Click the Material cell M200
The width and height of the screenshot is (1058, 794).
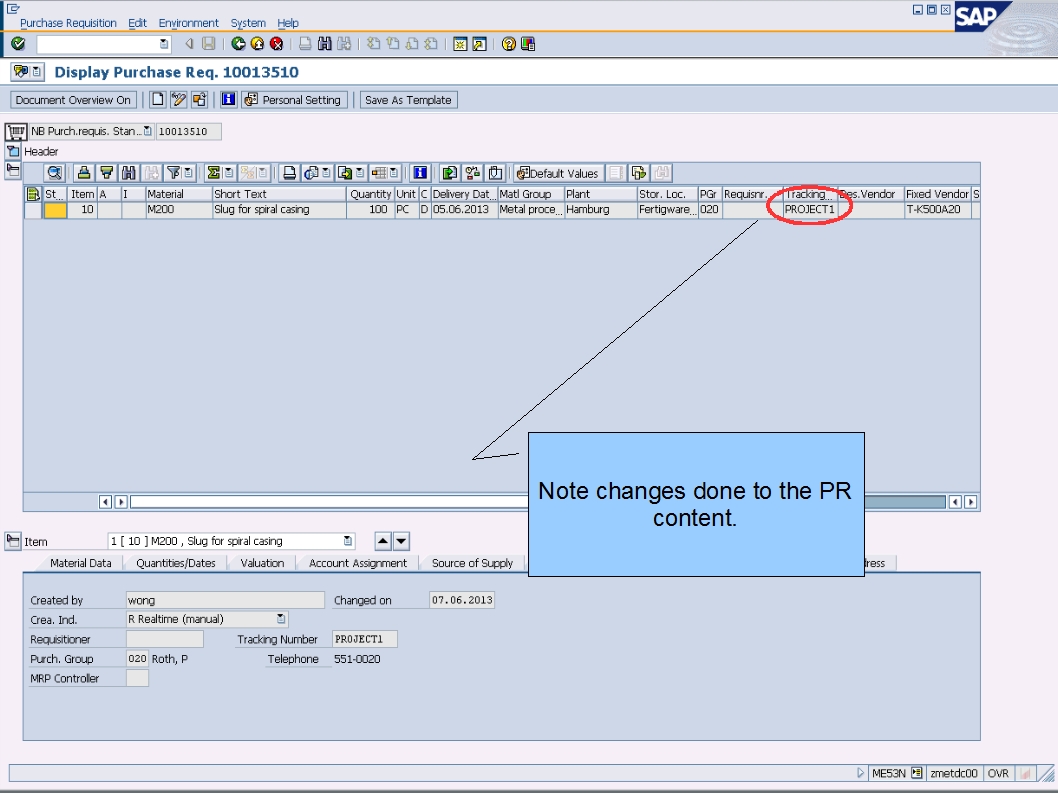[179, 210]
